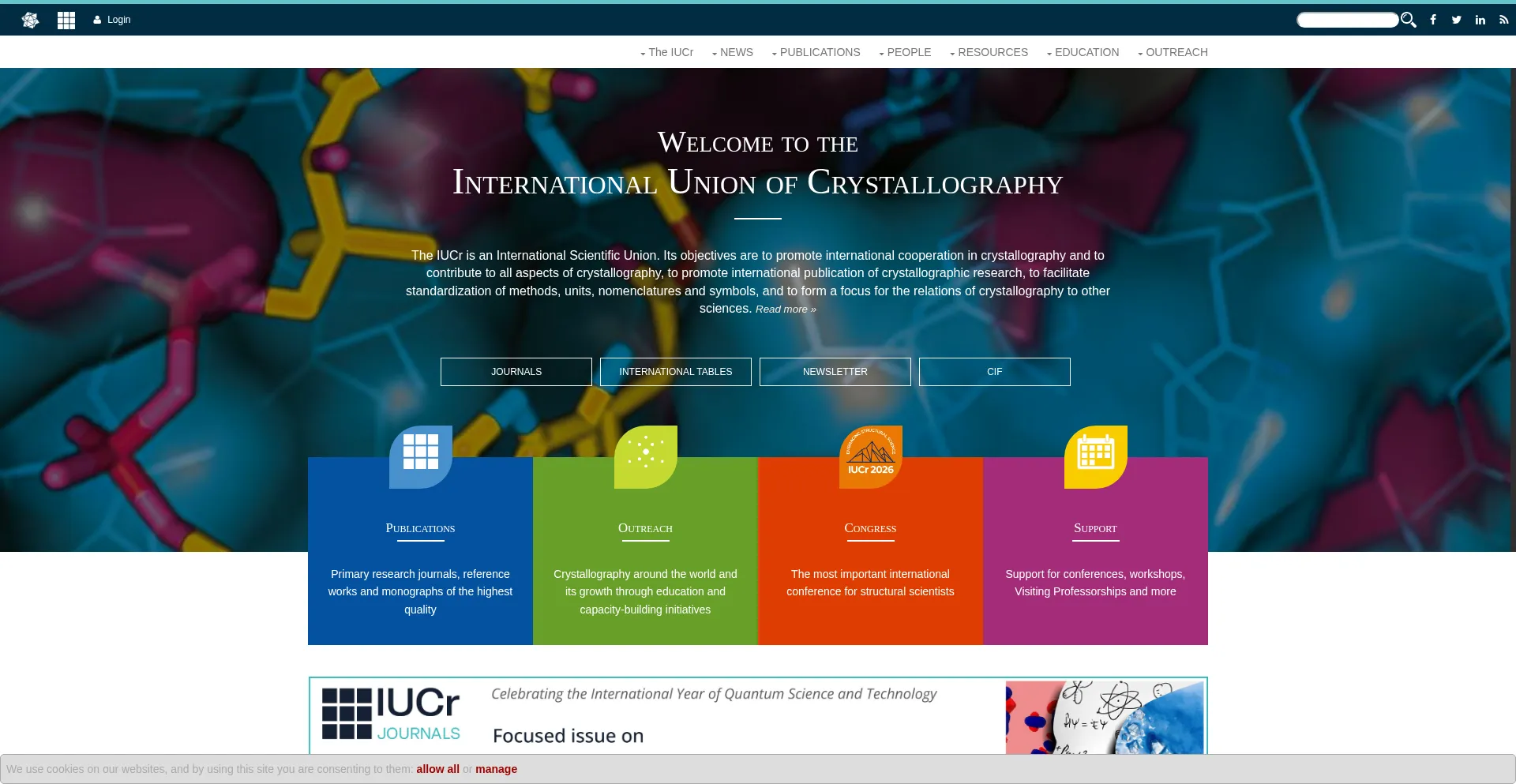This screenshot has height=784, width=1516.
Task: Follow the 'Read more »' link
Action: point(786,309)
